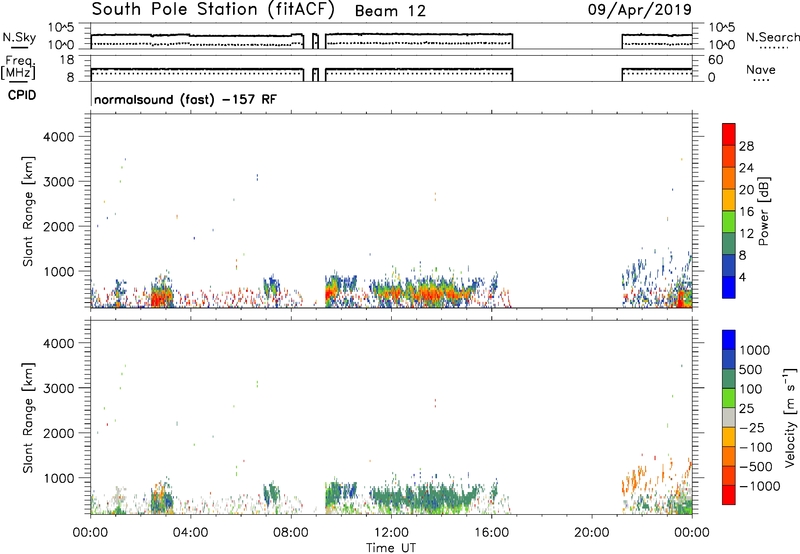Click the 'CPID' label
Viewport: 800px width, 554px height.
(22, 95)
